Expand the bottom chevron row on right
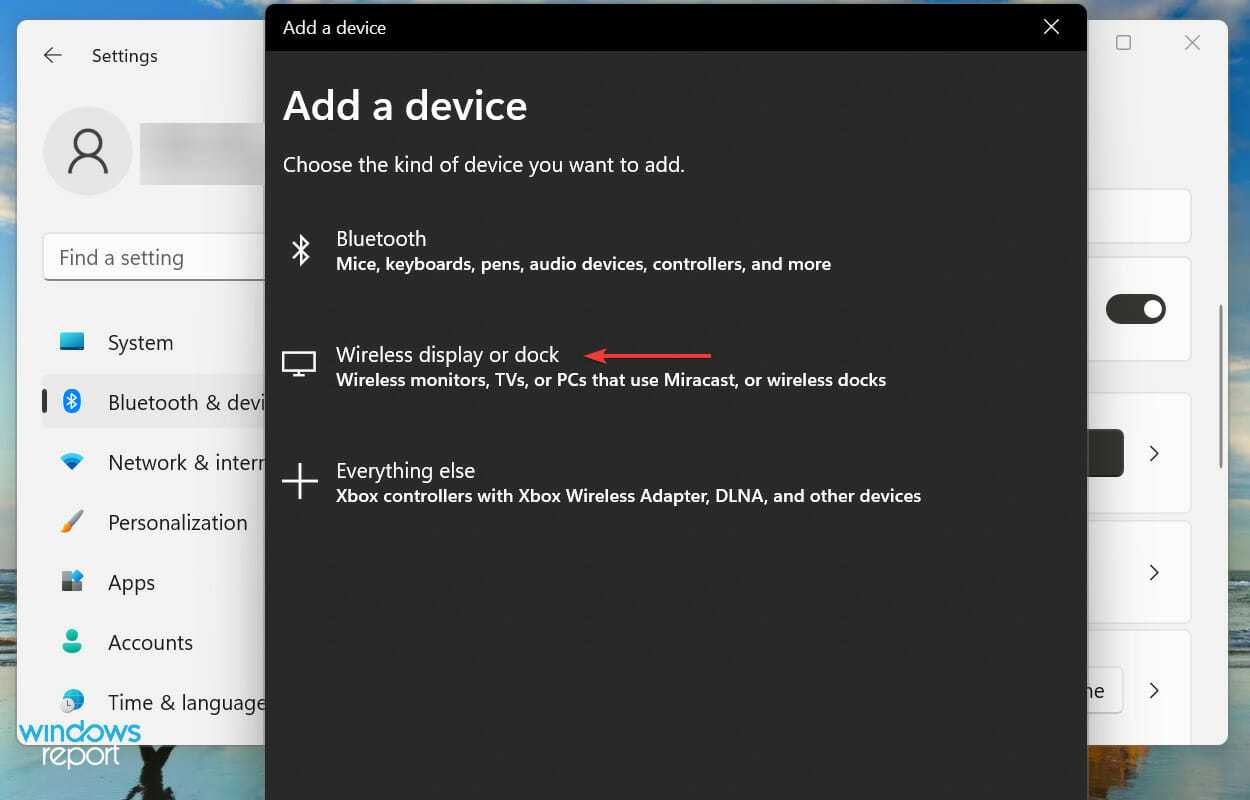 tap(1154, 690)
